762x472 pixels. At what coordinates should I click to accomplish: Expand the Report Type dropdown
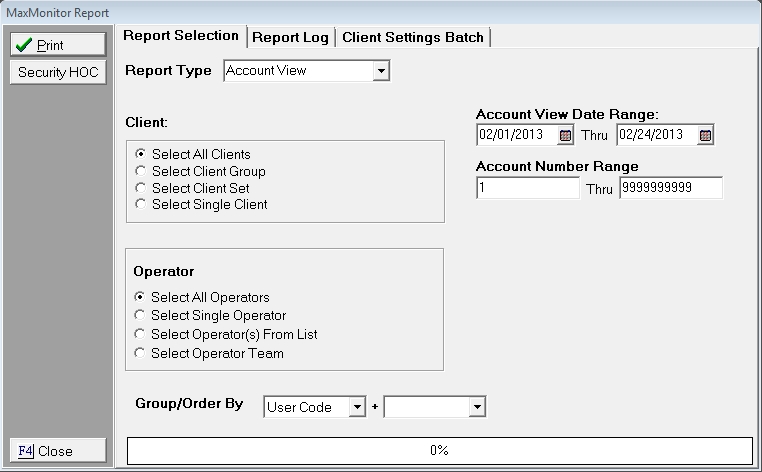click(380, 71)
